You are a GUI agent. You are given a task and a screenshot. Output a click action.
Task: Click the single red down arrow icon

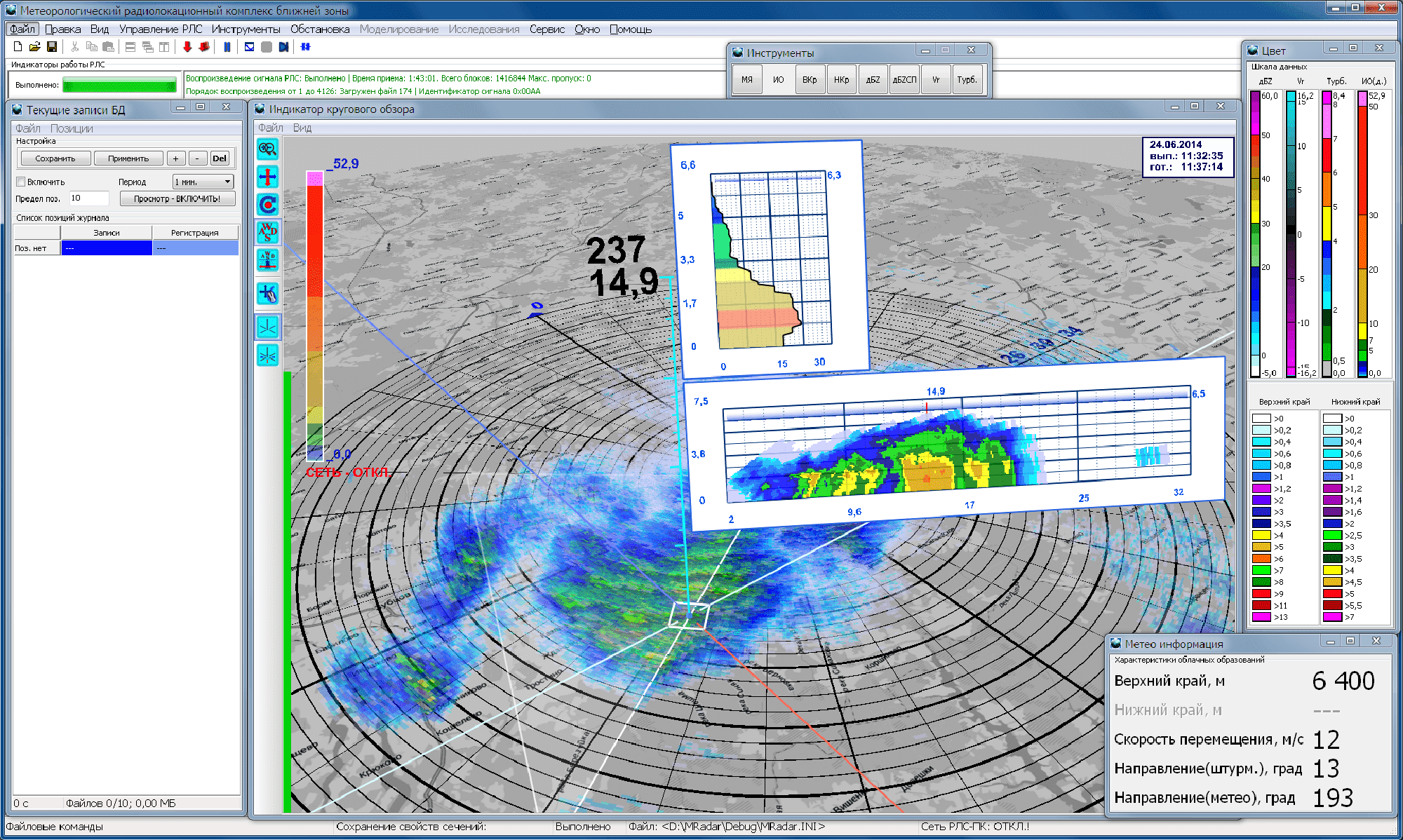tap(187, 47)
